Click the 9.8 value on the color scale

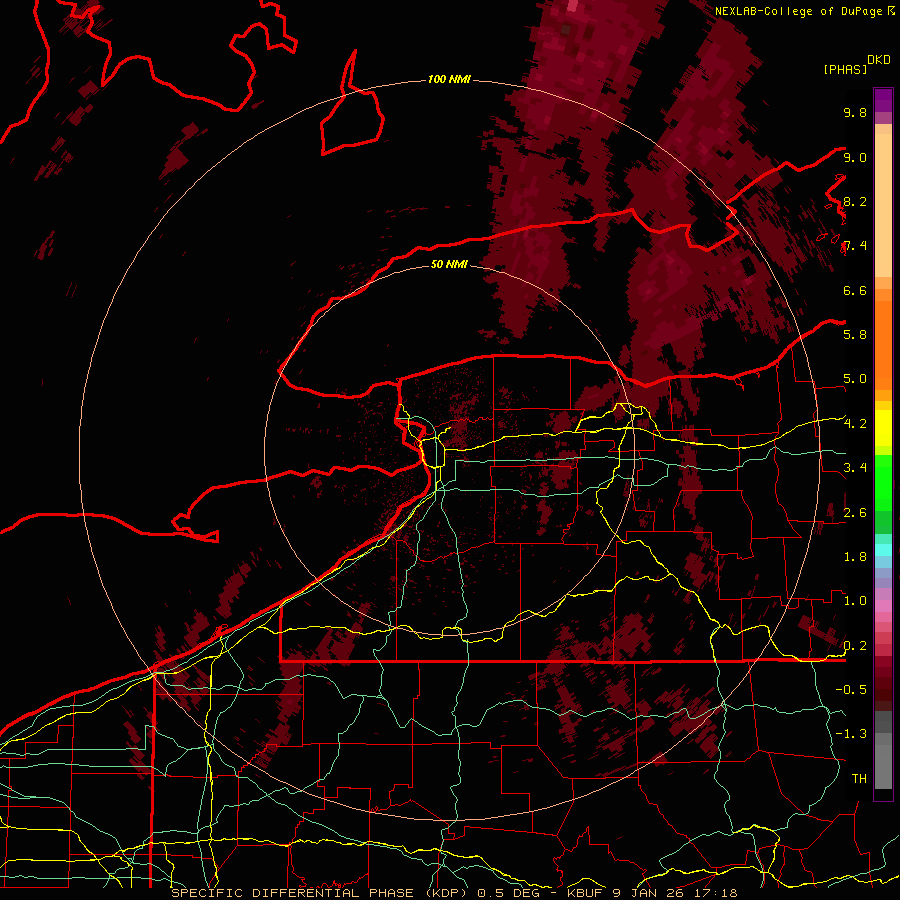[855, 112]
